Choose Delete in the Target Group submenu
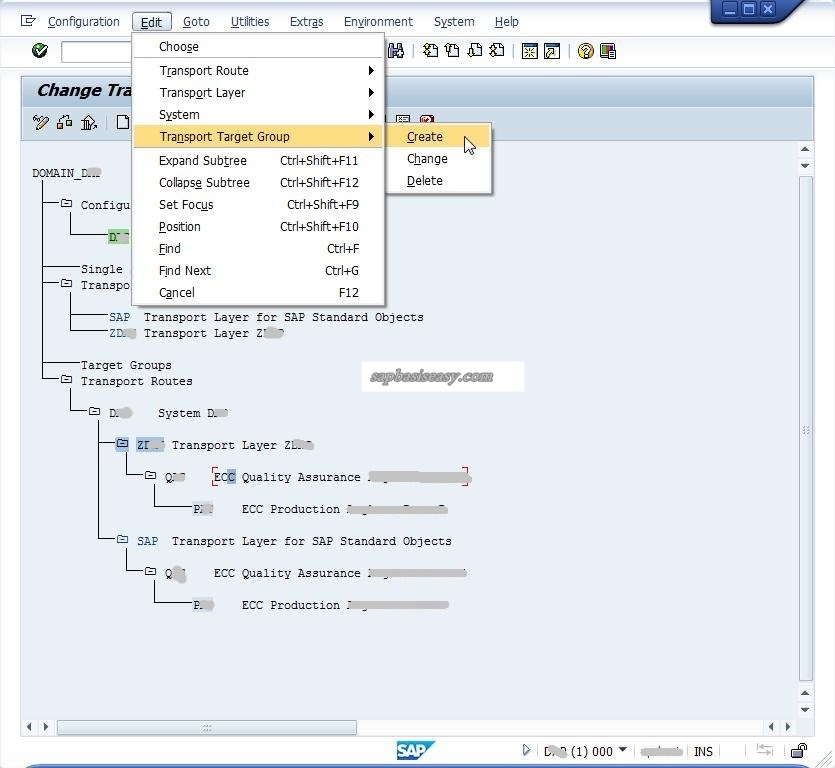The width and height of the screenshot is (835, 768). coord(438,181)
